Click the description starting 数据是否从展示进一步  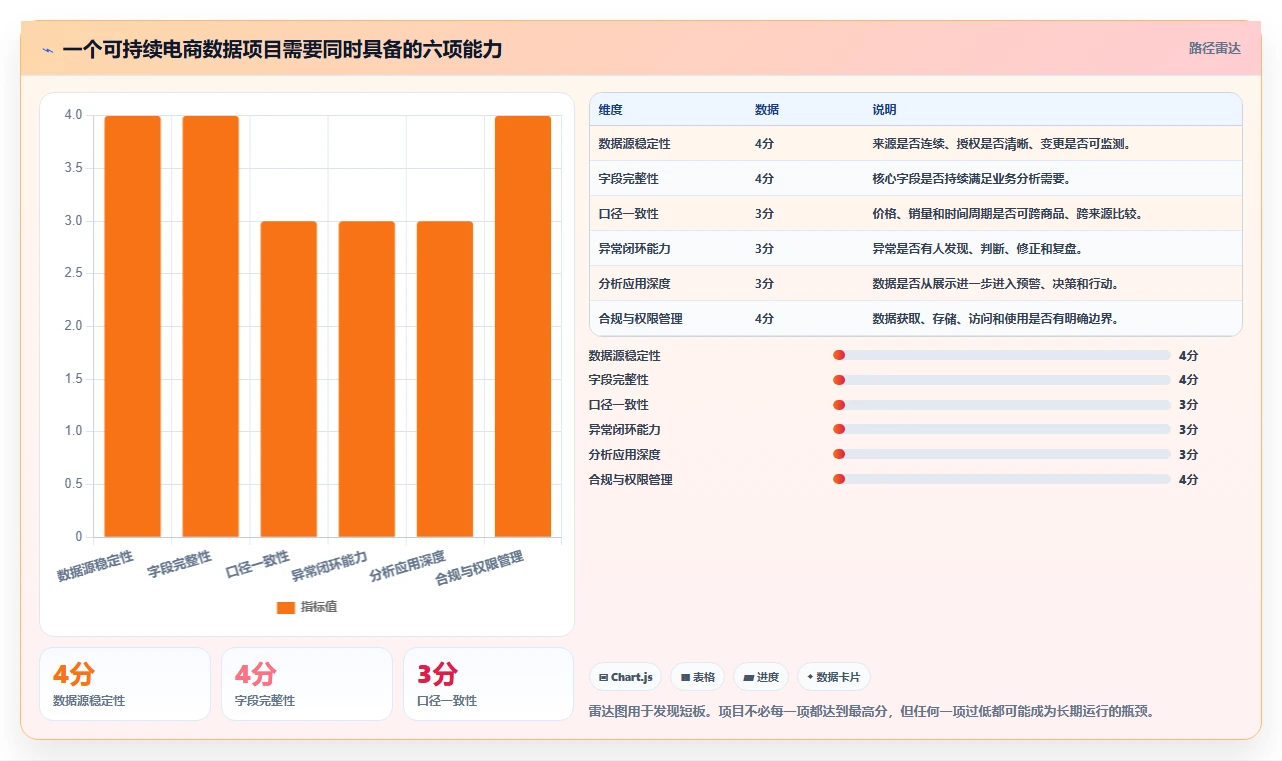pyautogui.click(x=995, y=284)
